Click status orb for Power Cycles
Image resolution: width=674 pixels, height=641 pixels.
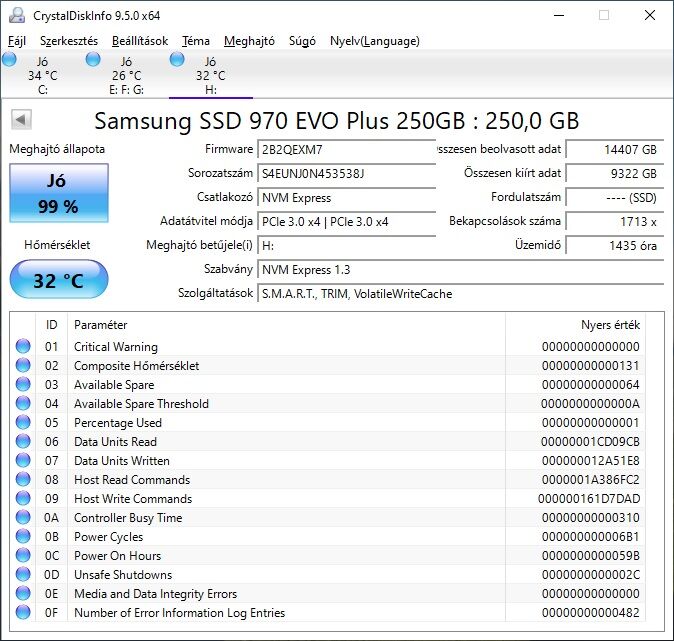click(23, 536)
